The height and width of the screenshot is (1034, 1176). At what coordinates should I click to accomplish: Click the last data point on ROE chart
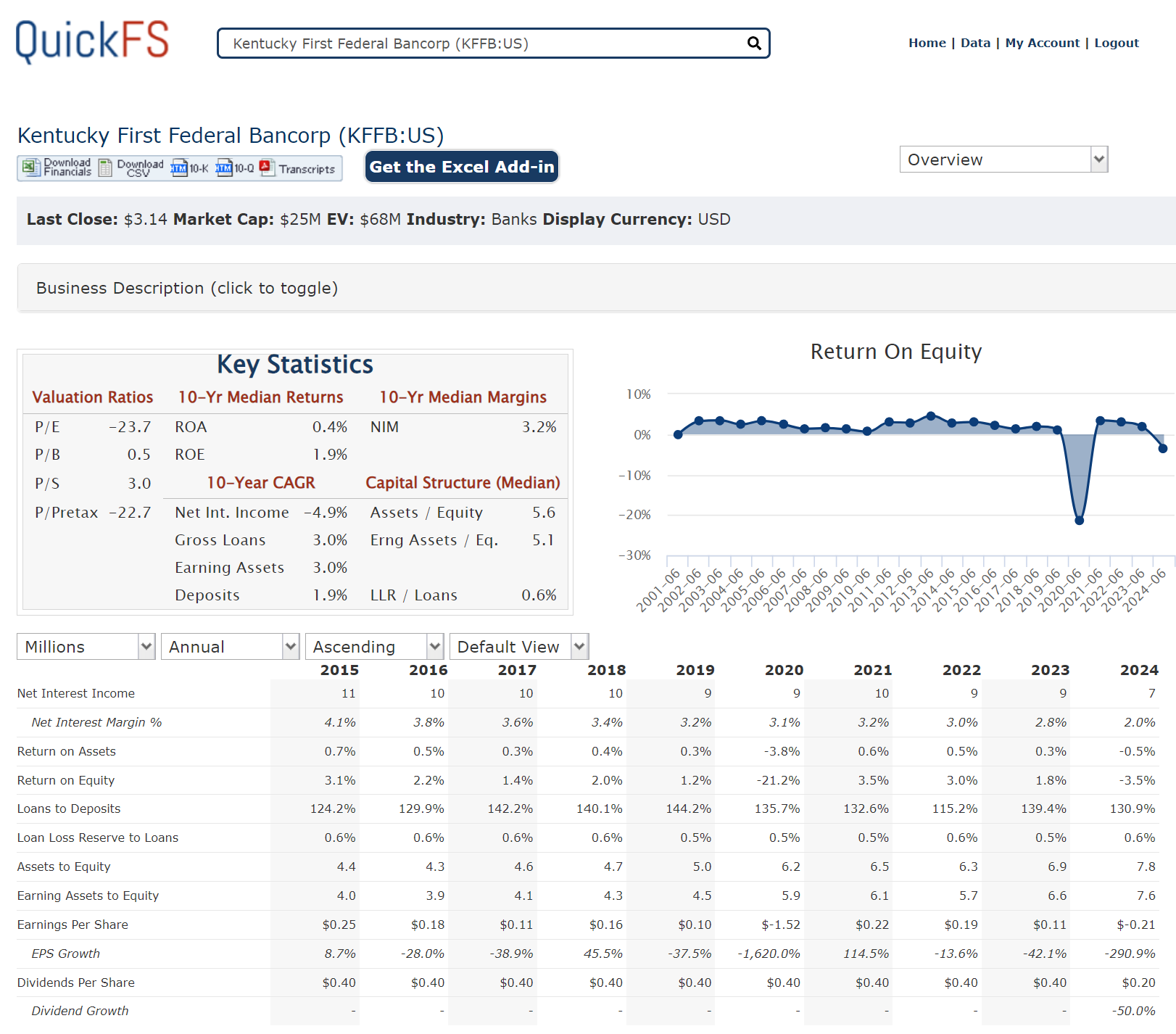click(x=1163, y=448)
